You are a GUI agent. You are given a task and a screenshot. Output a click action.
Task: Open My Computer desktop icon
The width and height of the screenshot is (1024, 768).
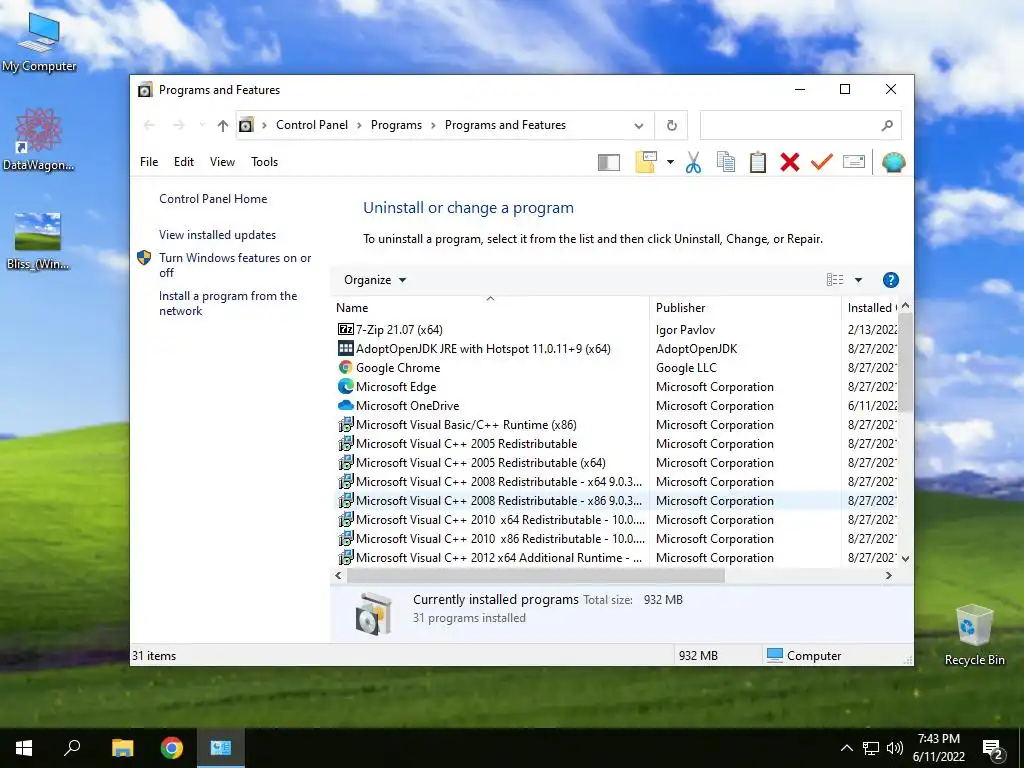(x=39, y=42)
